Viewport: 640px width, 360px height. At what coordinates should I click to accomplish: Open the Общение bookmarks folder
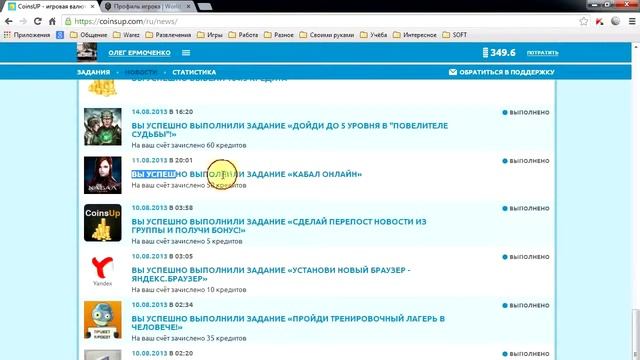89,35
